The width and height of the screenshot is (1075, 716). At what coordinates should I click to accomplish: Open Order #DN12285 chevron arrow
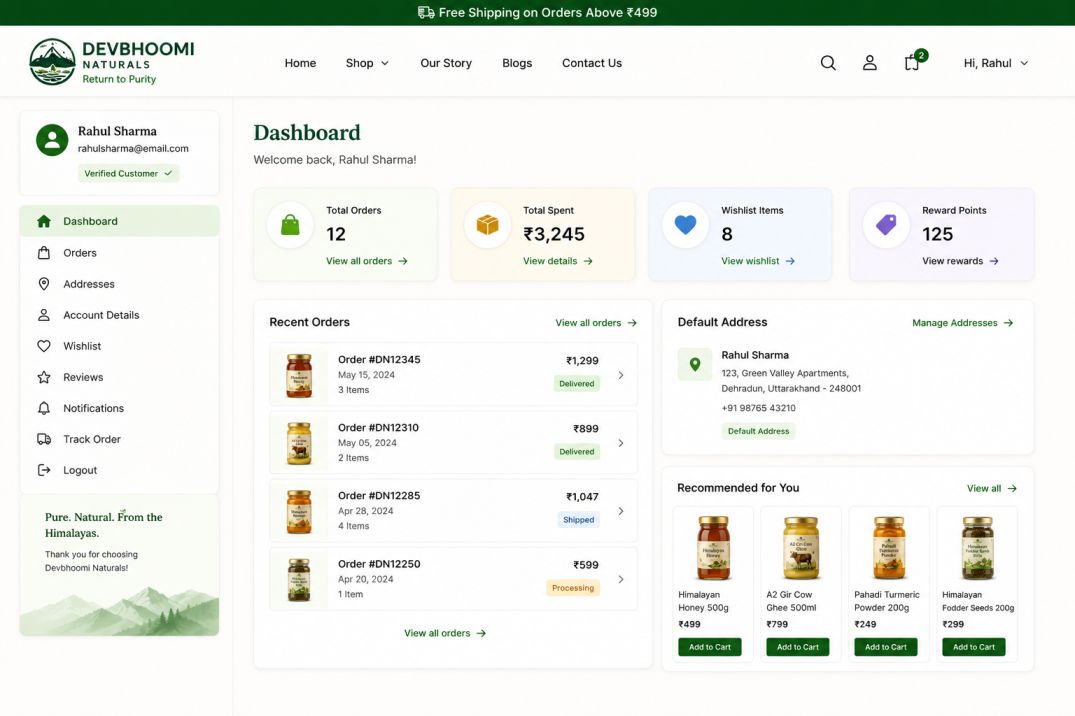pyautogui.click(x=620, y=511)
